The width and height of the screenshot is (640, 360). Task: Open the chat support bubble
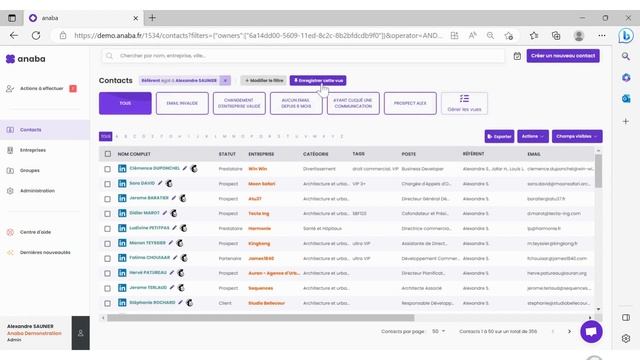pyautogui.click(x=591, y=332)
